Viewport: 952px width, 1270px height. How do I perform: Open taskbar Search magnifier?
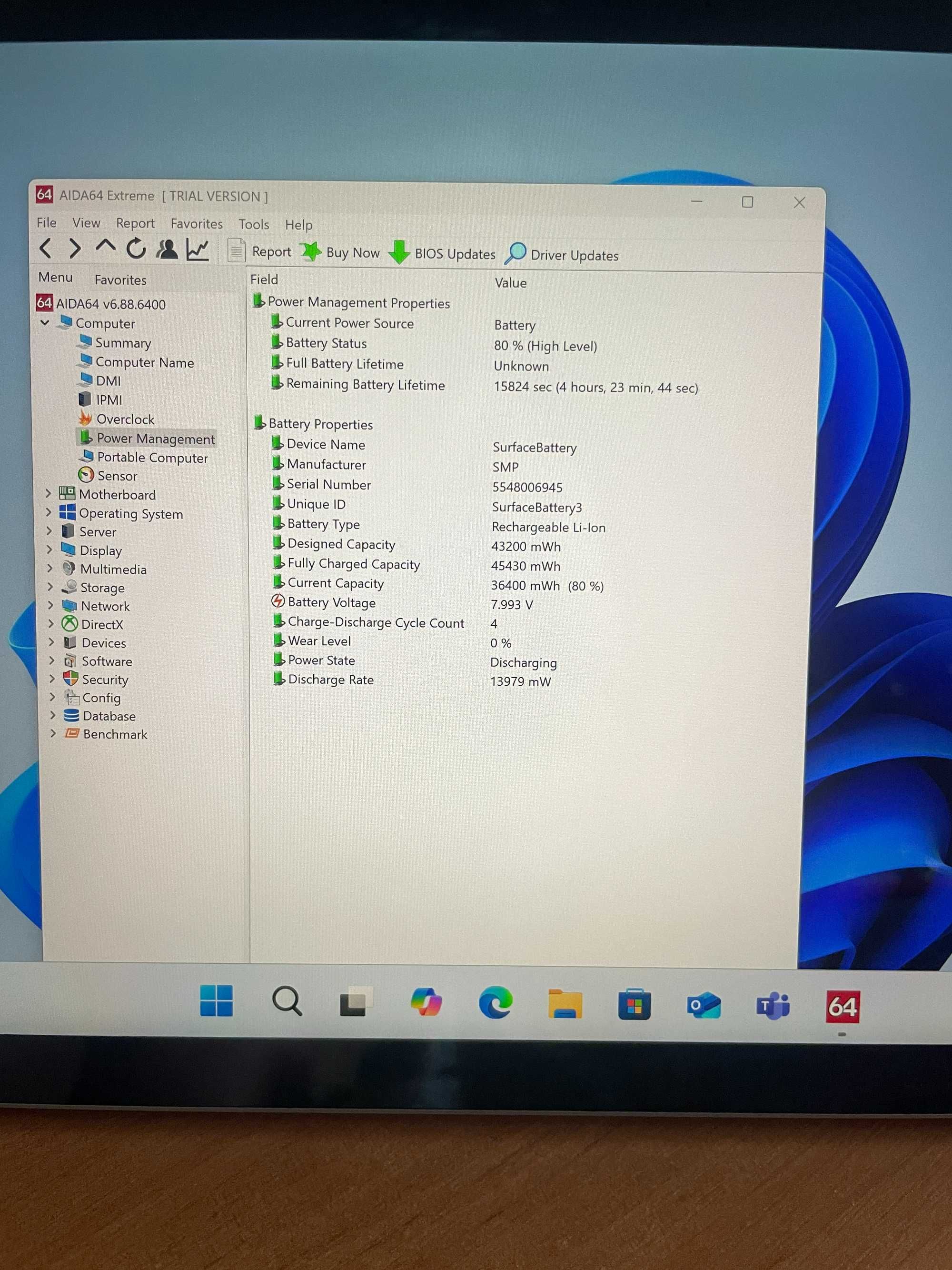pos(287,1001)
